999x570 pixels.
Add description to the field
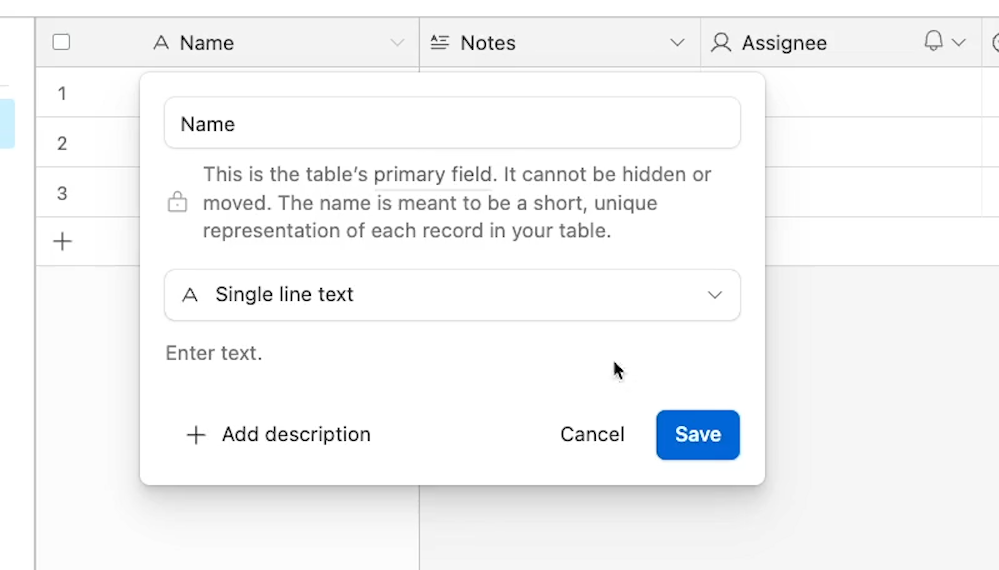click(x=278, y=434)
